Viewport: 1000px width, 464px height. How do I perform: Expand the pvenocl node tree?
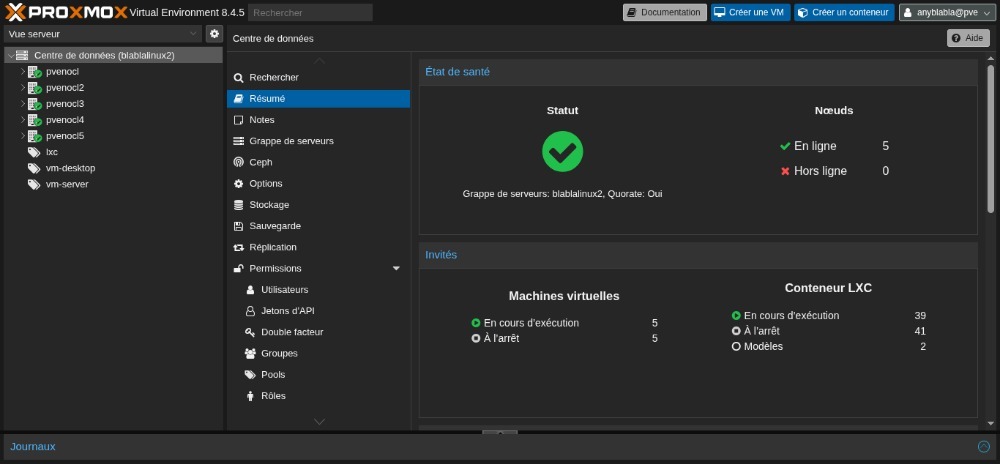click(x=22, y=72)
